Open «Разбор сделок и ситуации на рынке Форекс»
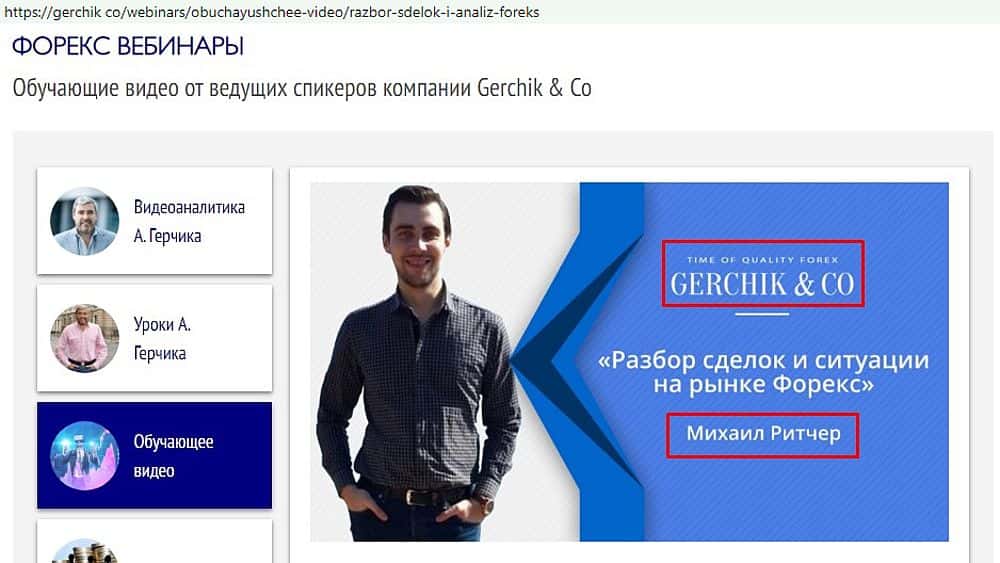 763,372
